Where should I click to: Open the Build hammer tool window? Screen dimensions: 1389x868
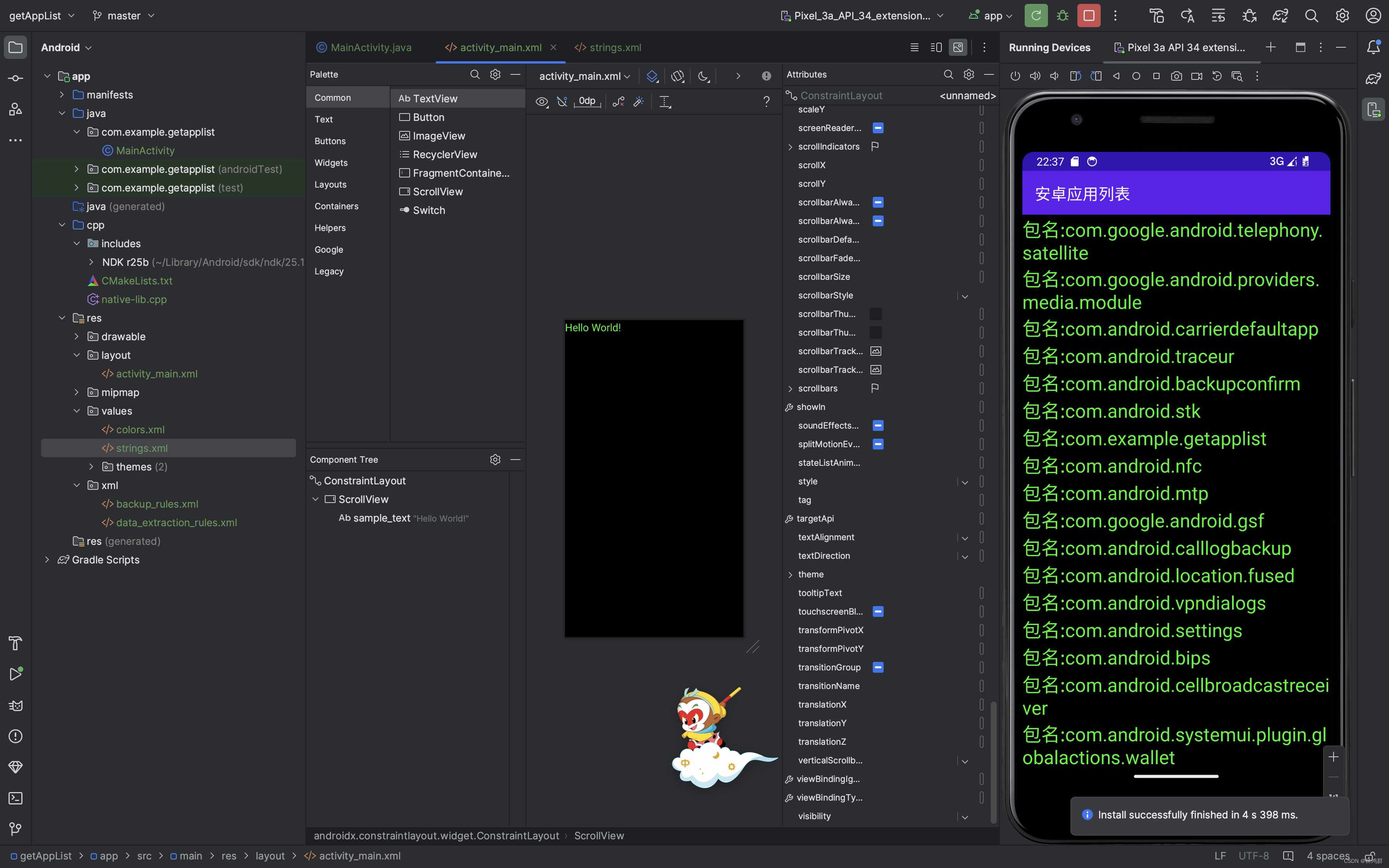pos(16,643)
